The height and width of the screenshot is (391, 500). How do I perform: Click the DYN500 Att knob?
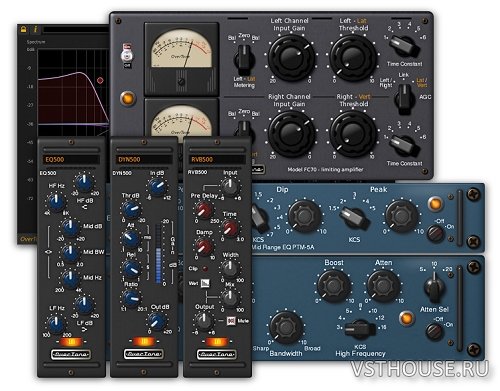point(130,239)
